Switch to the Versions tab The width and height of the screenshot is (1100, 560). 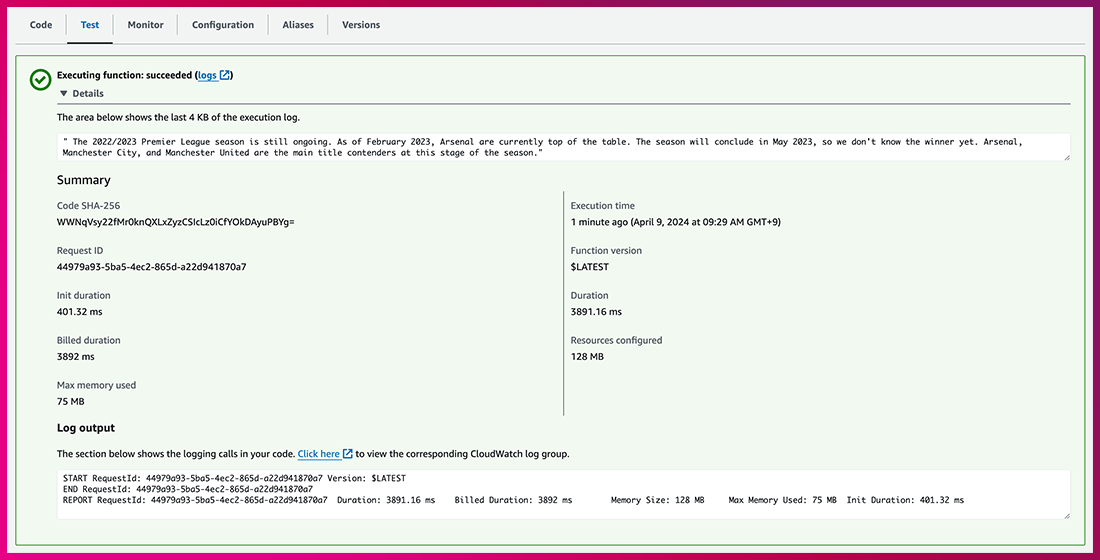361,25
